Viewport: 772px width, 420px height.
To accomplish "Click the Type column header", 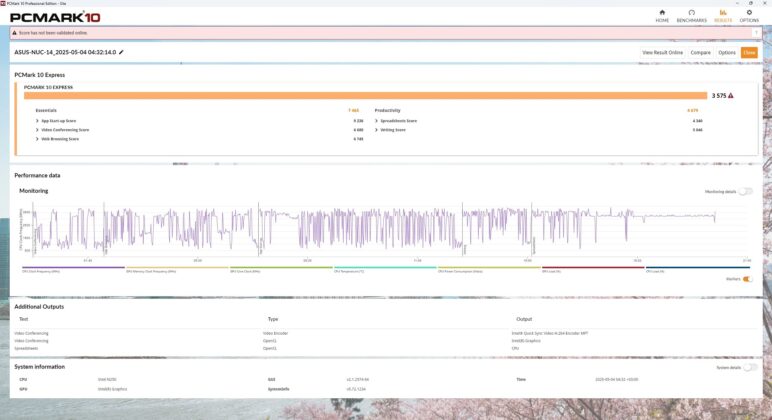I will click(273, 319).
